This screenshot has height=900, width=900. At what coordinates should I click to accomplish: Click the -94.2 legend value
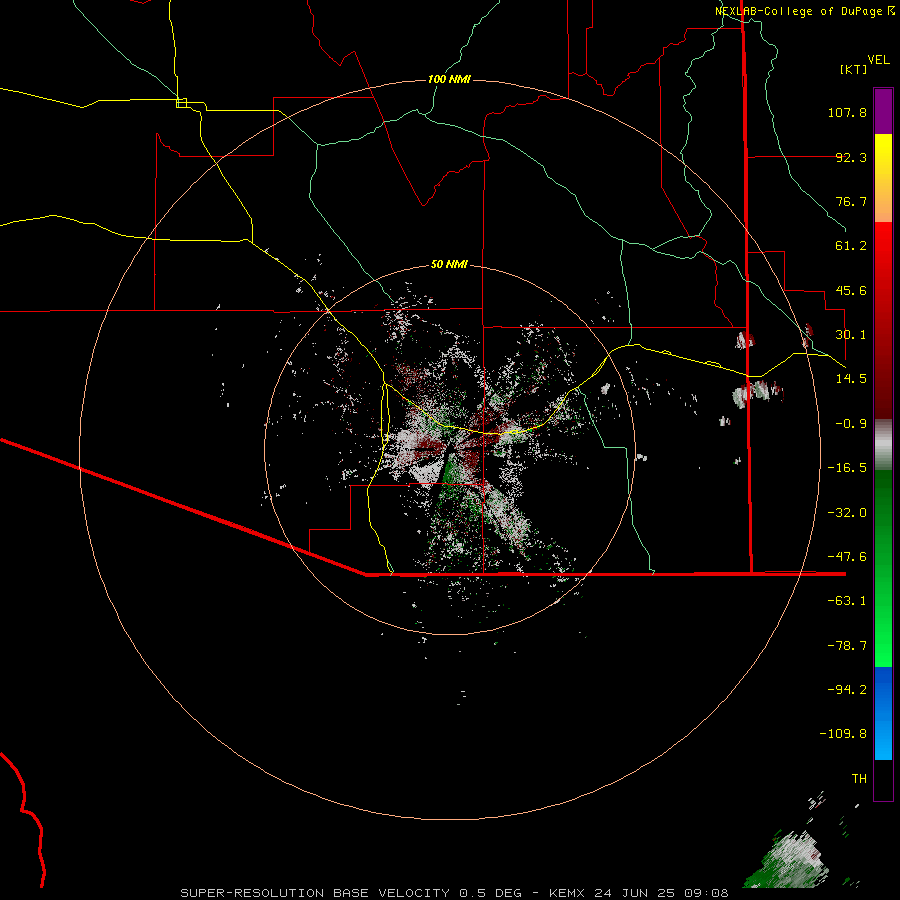(847, 689)
